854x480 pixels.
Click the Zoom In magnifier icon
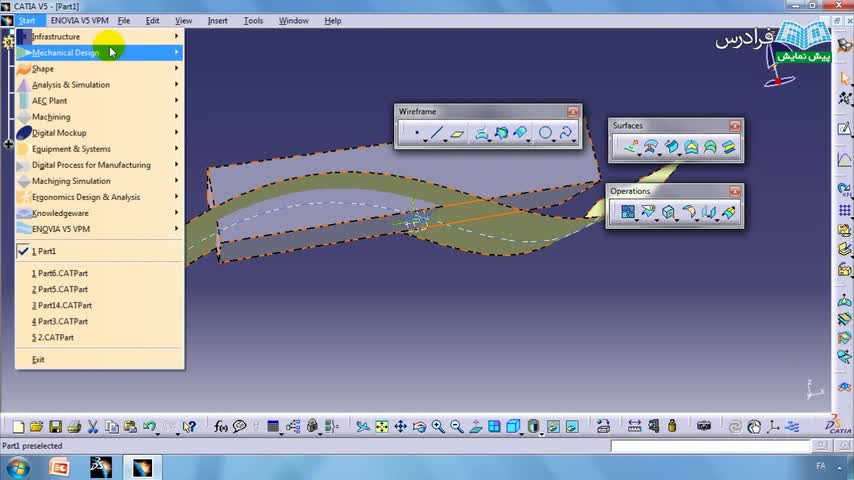(438, 427)
